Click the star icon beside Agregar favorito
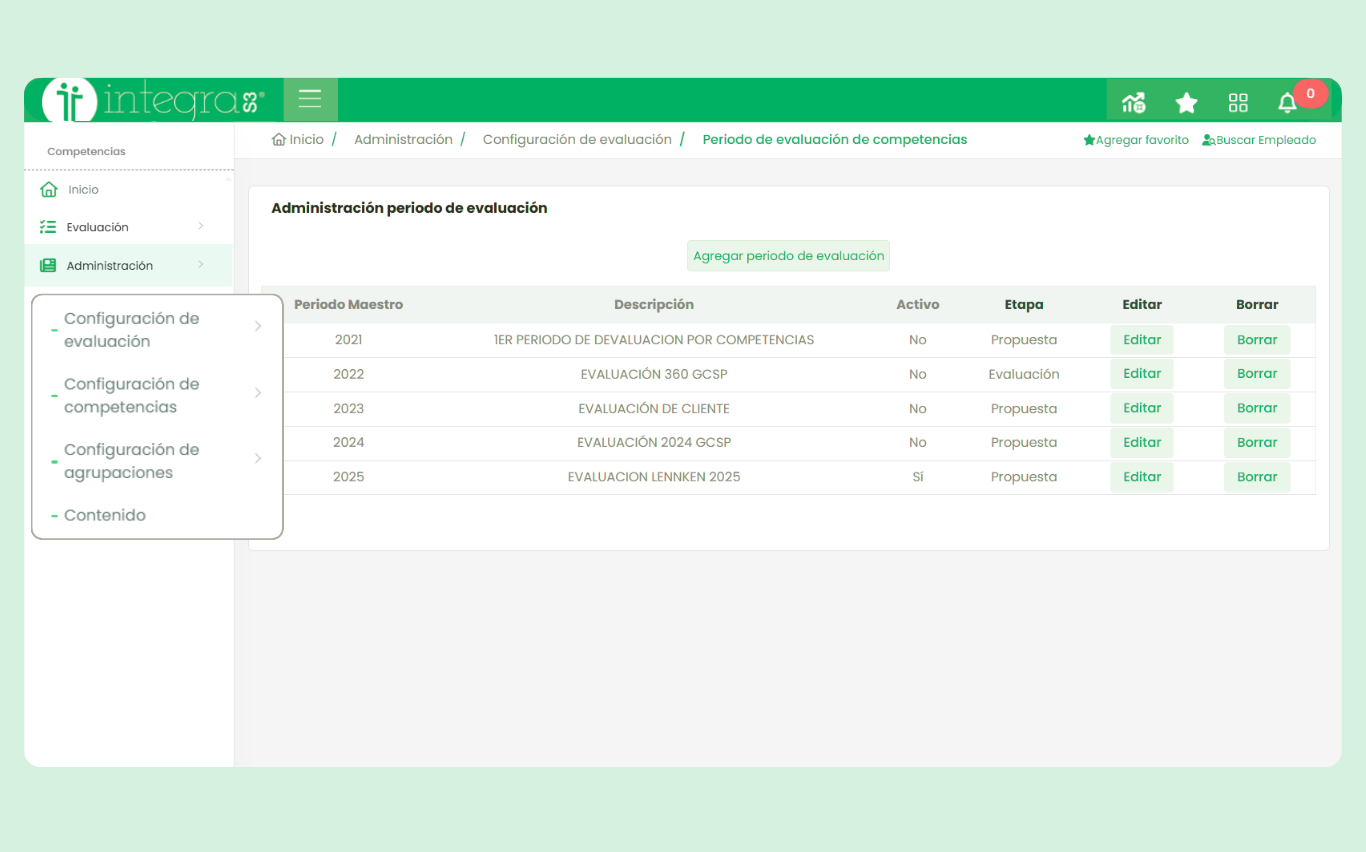The height and width of the screenshot is (852, 1366). pyautogui.click(x=1089, y=140)
